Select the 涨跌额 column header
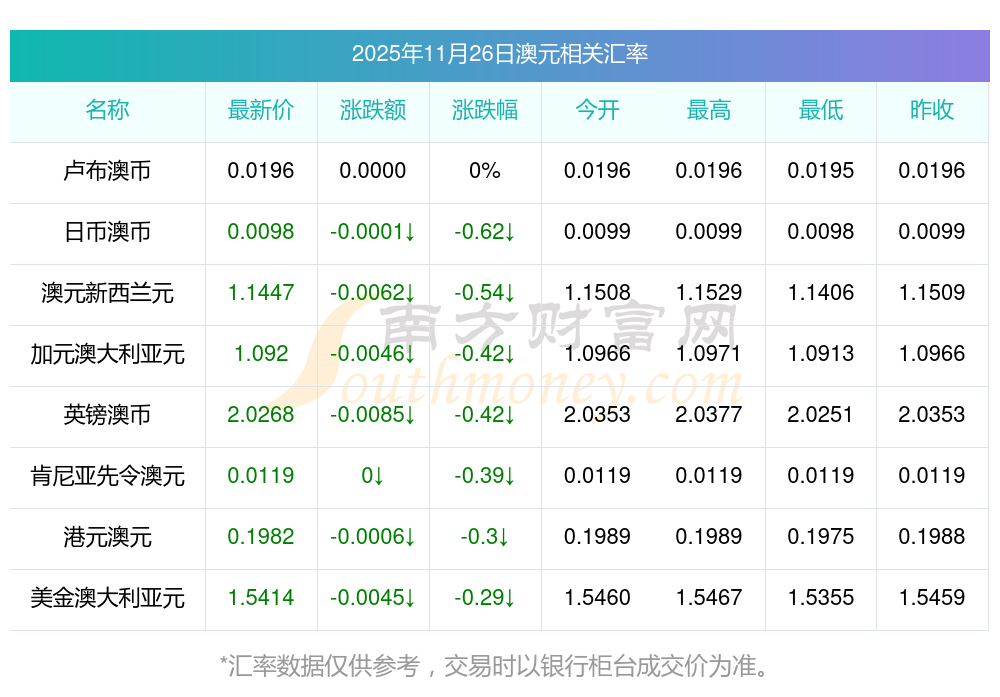This screenshot has width=1000, height=697. point(373,110)
